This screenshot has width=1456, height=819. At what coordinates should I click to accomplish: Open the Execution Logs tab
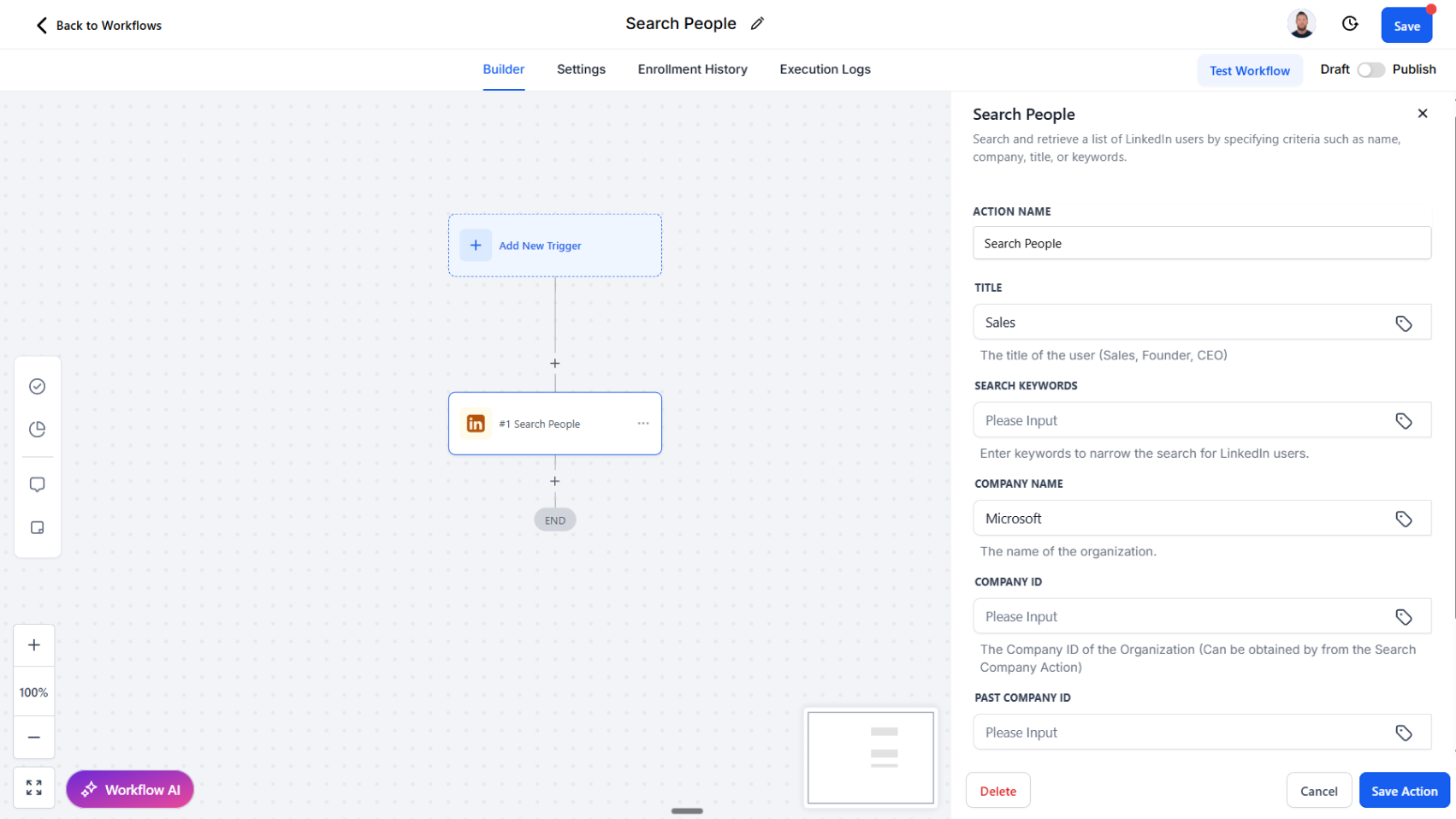tap(825, 69)
